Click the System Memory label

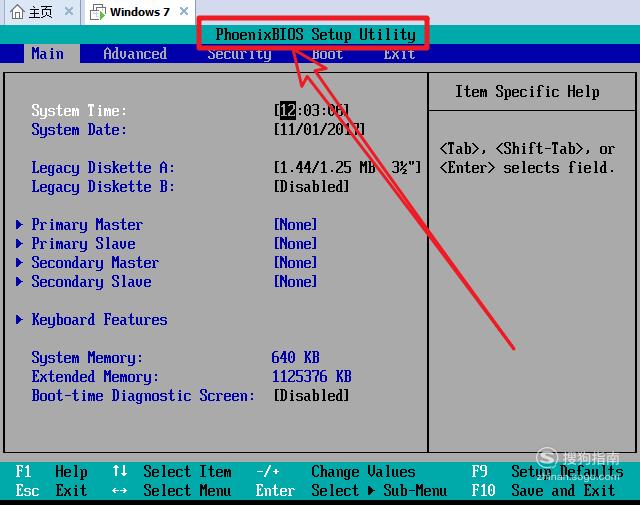click(x=87, y=358)
